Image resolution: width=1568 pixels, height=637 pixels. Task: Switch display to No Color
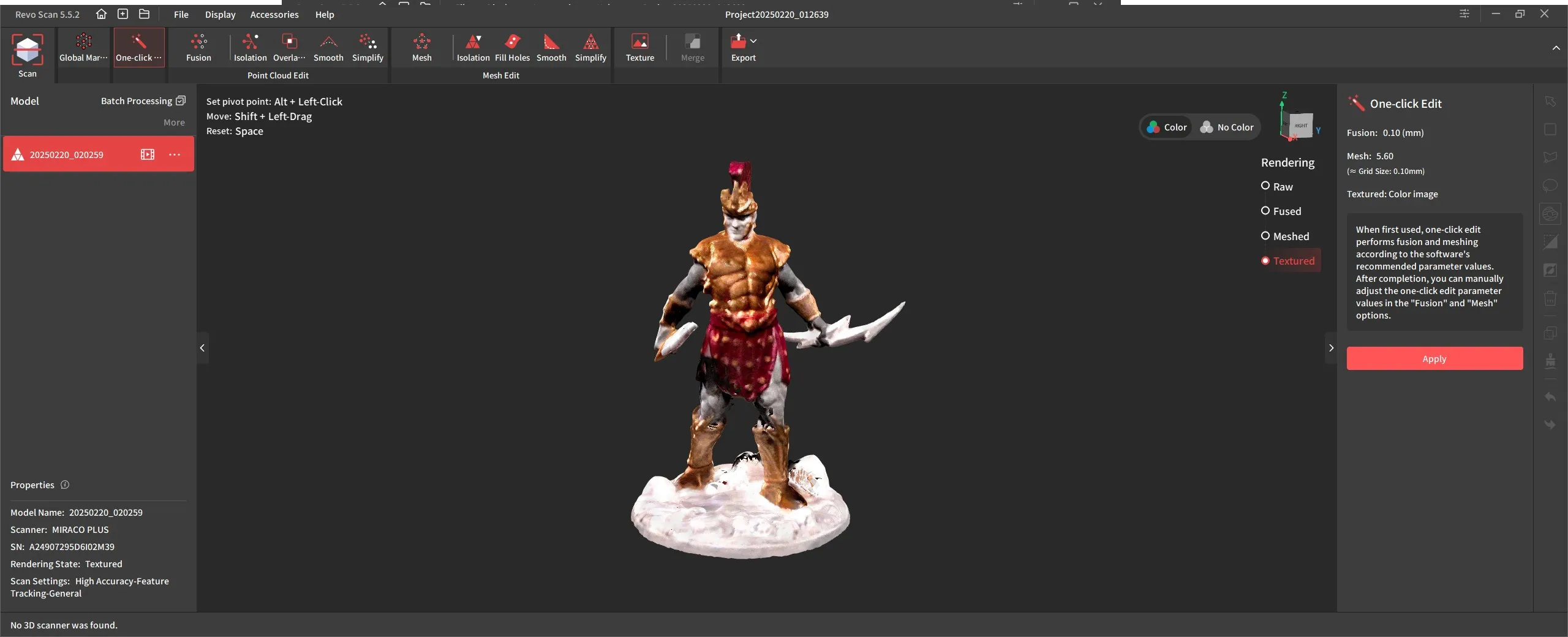click(x=1227, y=127)
